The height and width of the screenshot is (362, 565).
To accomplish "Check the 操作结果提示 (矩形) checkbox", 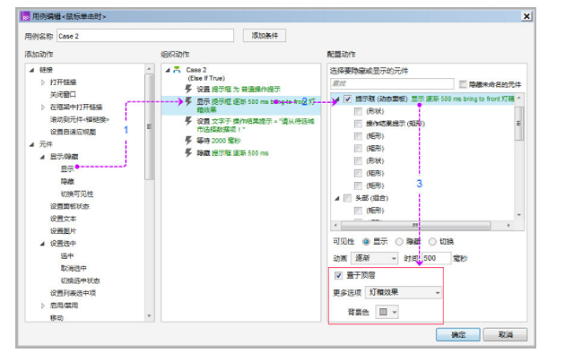I will point(358,124).
